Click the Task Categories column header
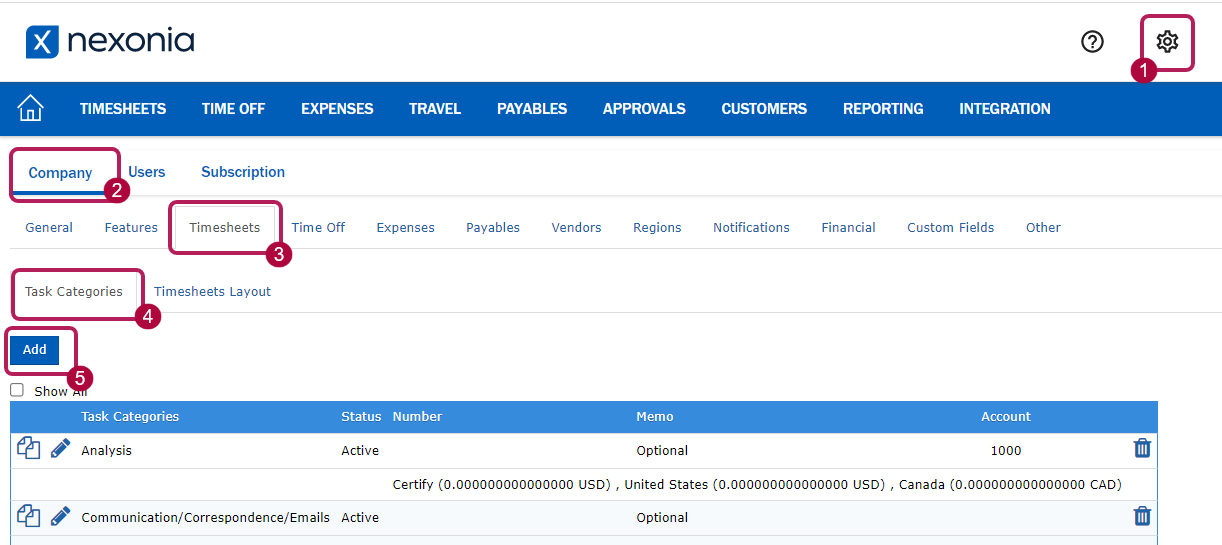 [130, 417]
